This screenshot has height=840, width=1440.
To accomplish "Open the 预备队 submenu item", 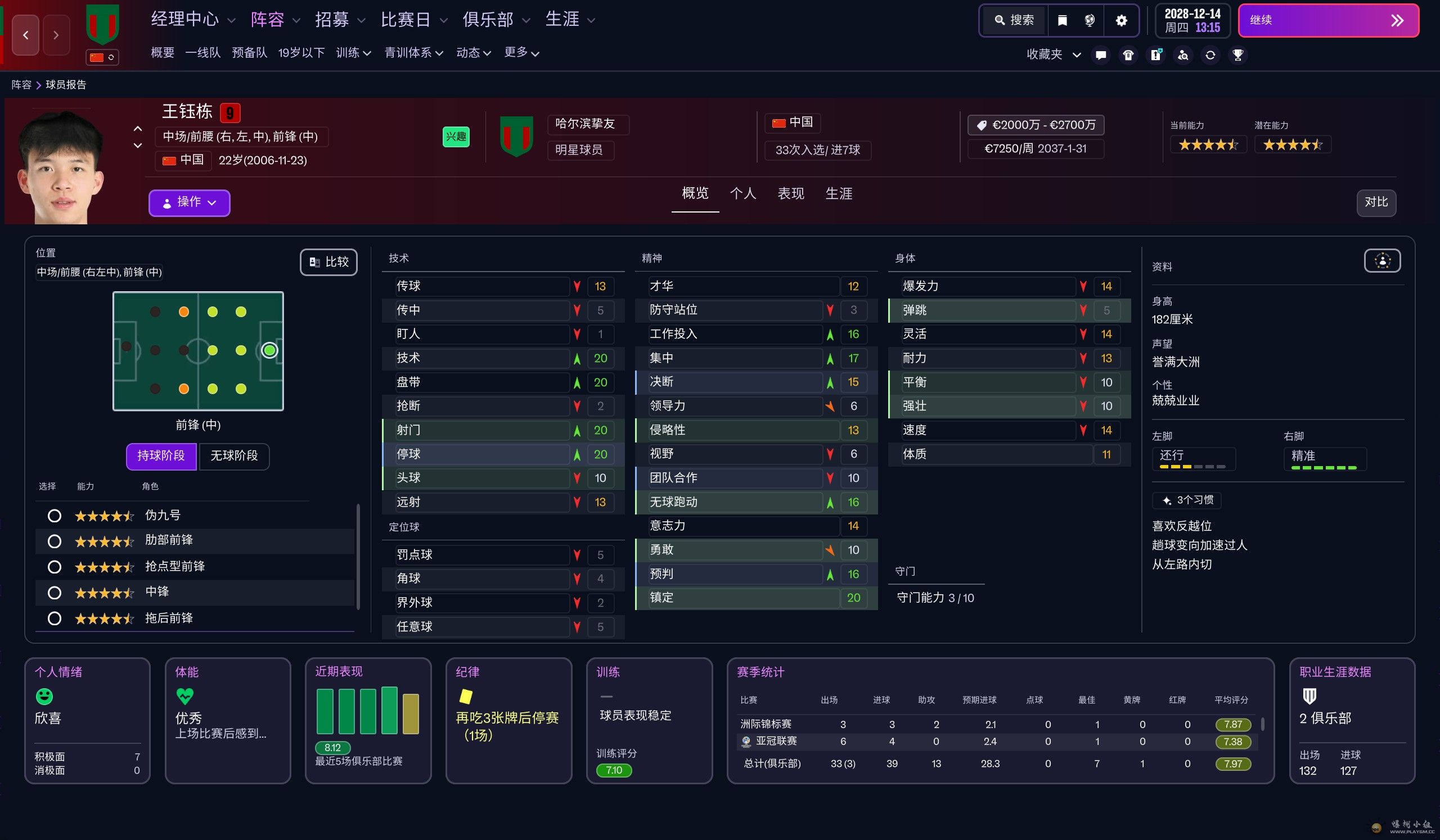I will (250, 52).
